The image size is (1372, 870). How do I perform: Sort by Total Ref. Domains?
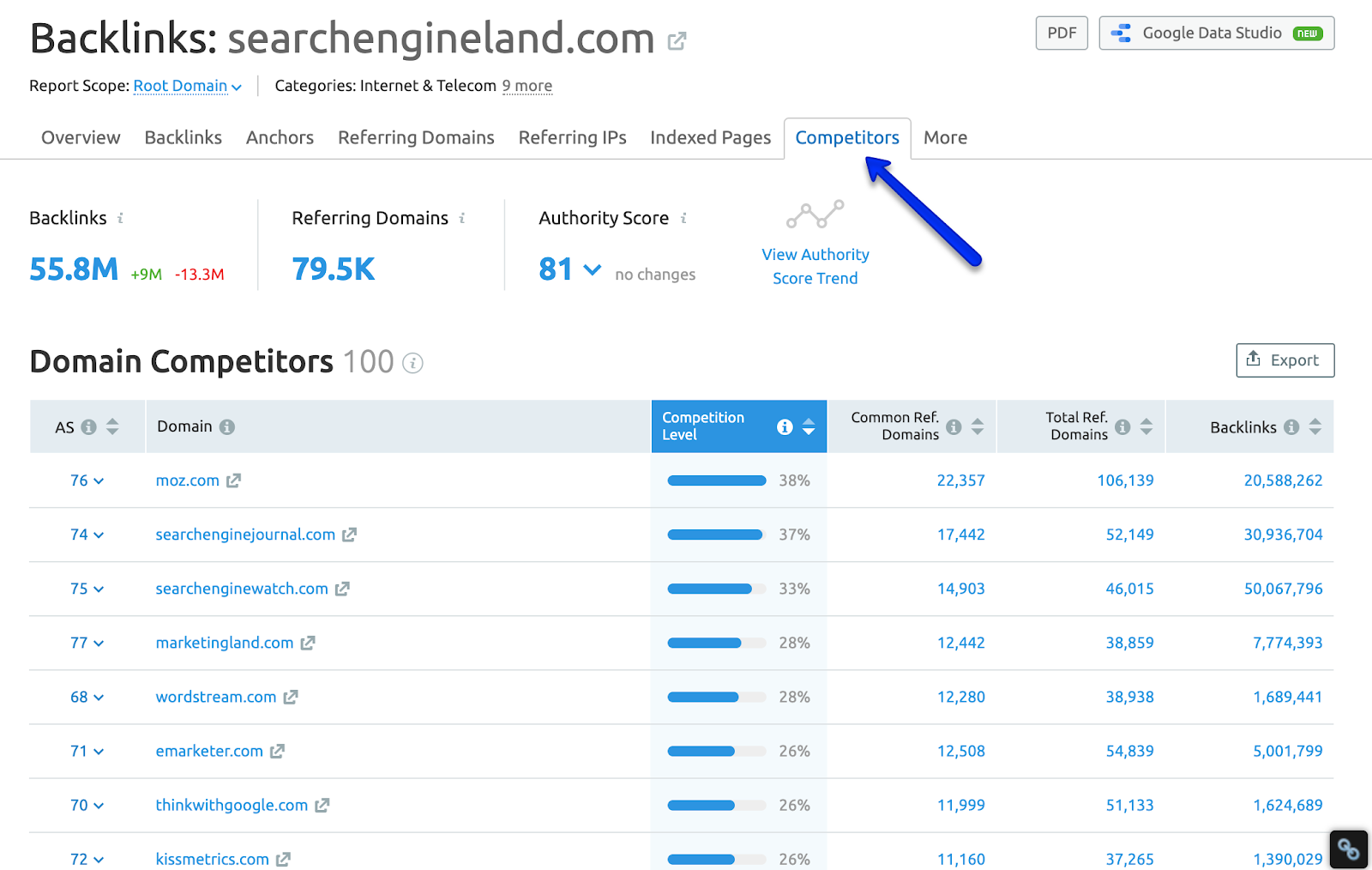pyautogui.click(x=1146, y=427)
